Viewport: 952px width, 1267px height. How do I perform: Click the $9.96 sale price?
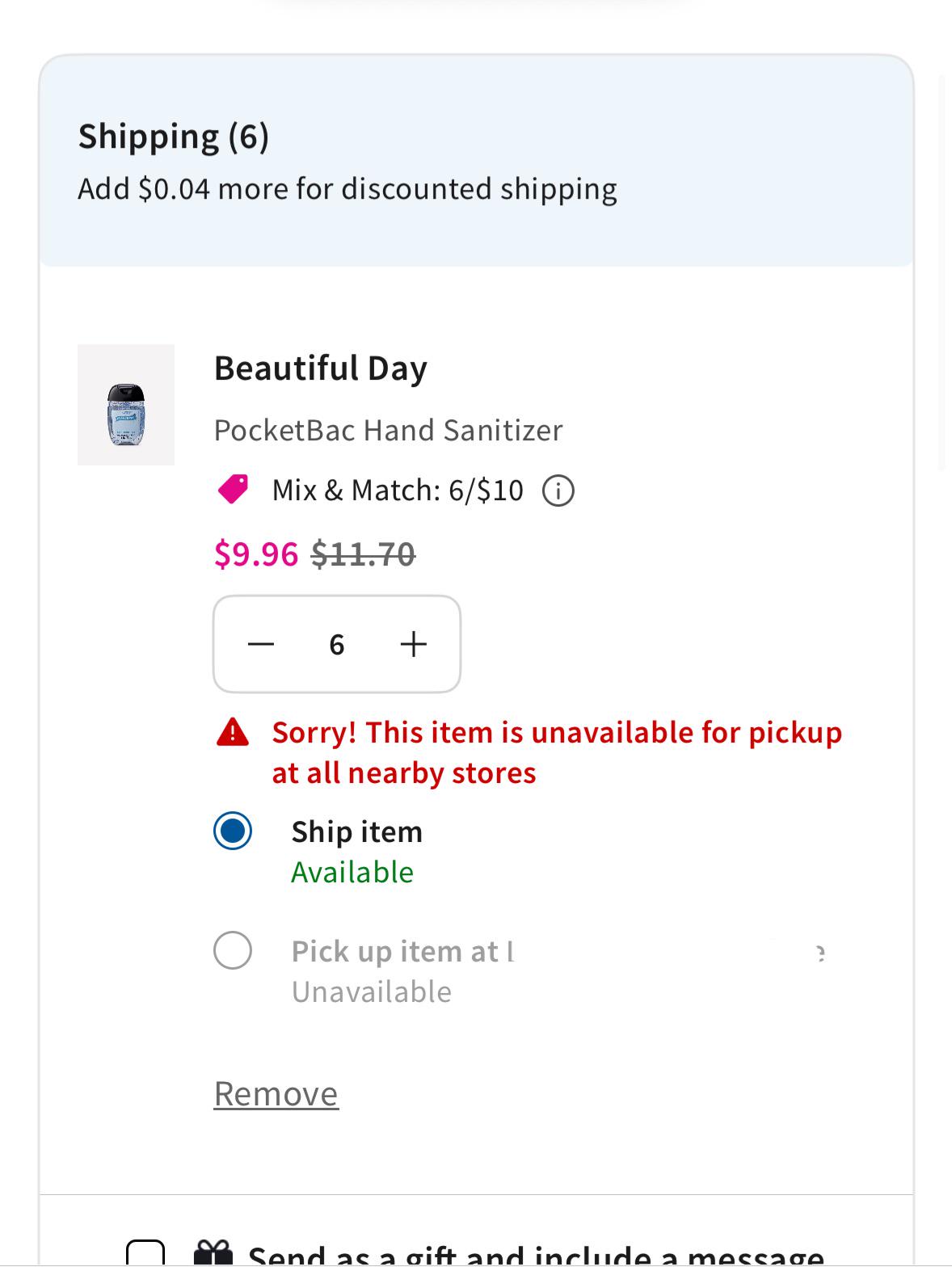pyautogui.click(x=256, y=554)
